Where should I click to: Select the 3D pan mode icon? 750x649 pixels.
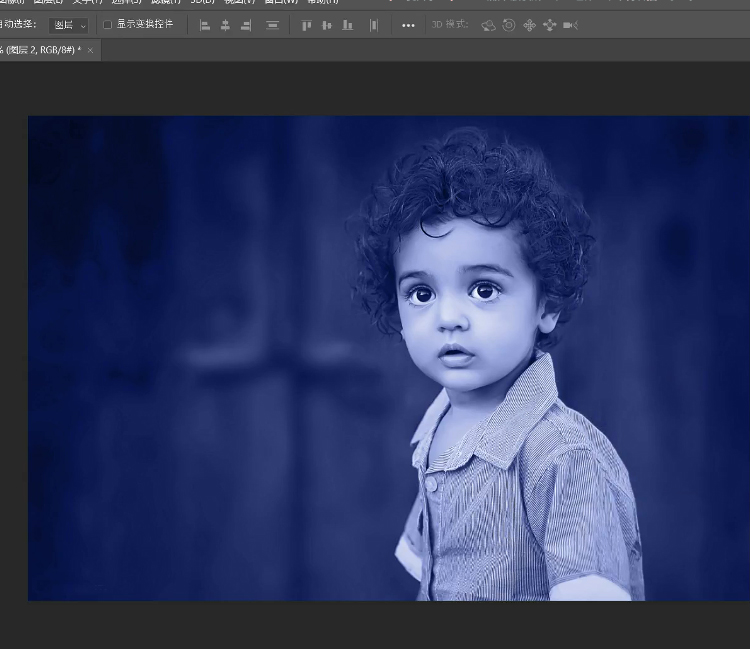tap(529, 25)
